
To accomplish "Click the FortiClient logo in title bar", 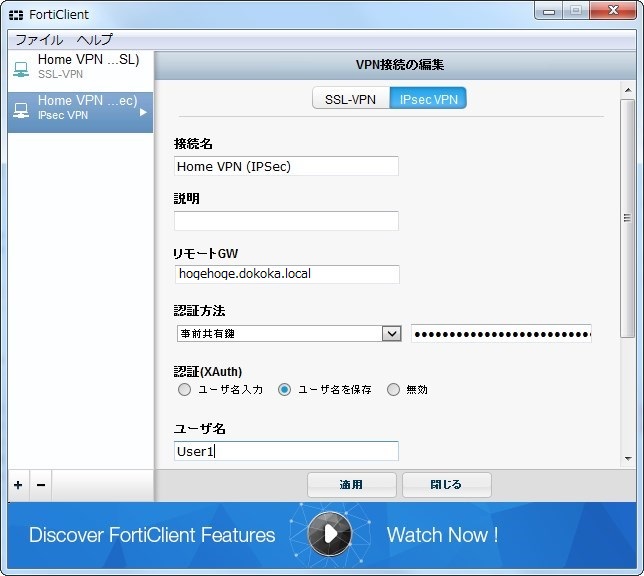I will (x=16, y=15).
